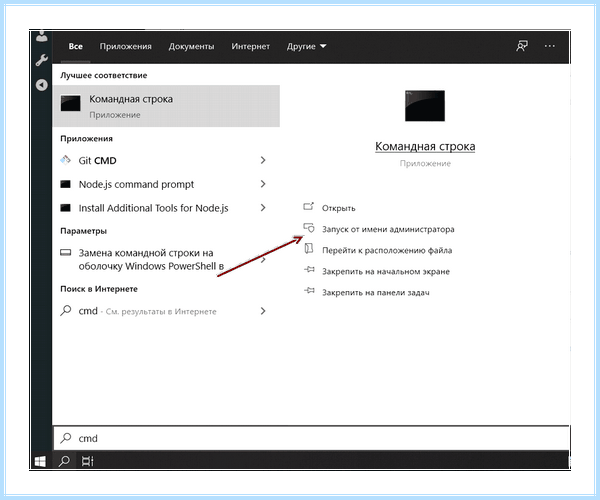The image size is (600, 500).
Task: Switch to the Все tab
Action: (75, 46)
